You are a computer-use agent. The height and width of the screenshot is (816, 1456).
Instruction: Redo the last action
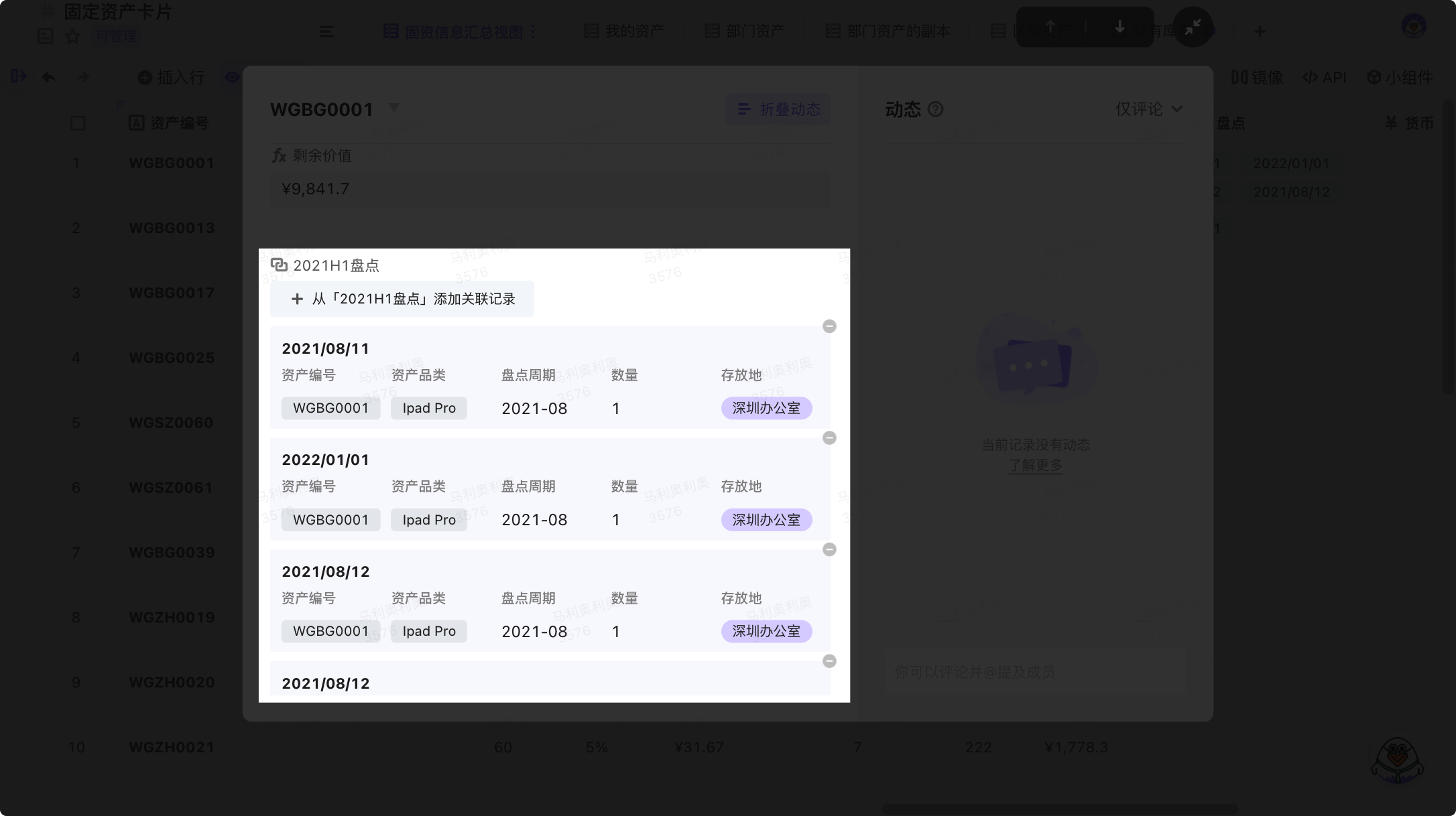pyautogui.click(x=82, y=77)
